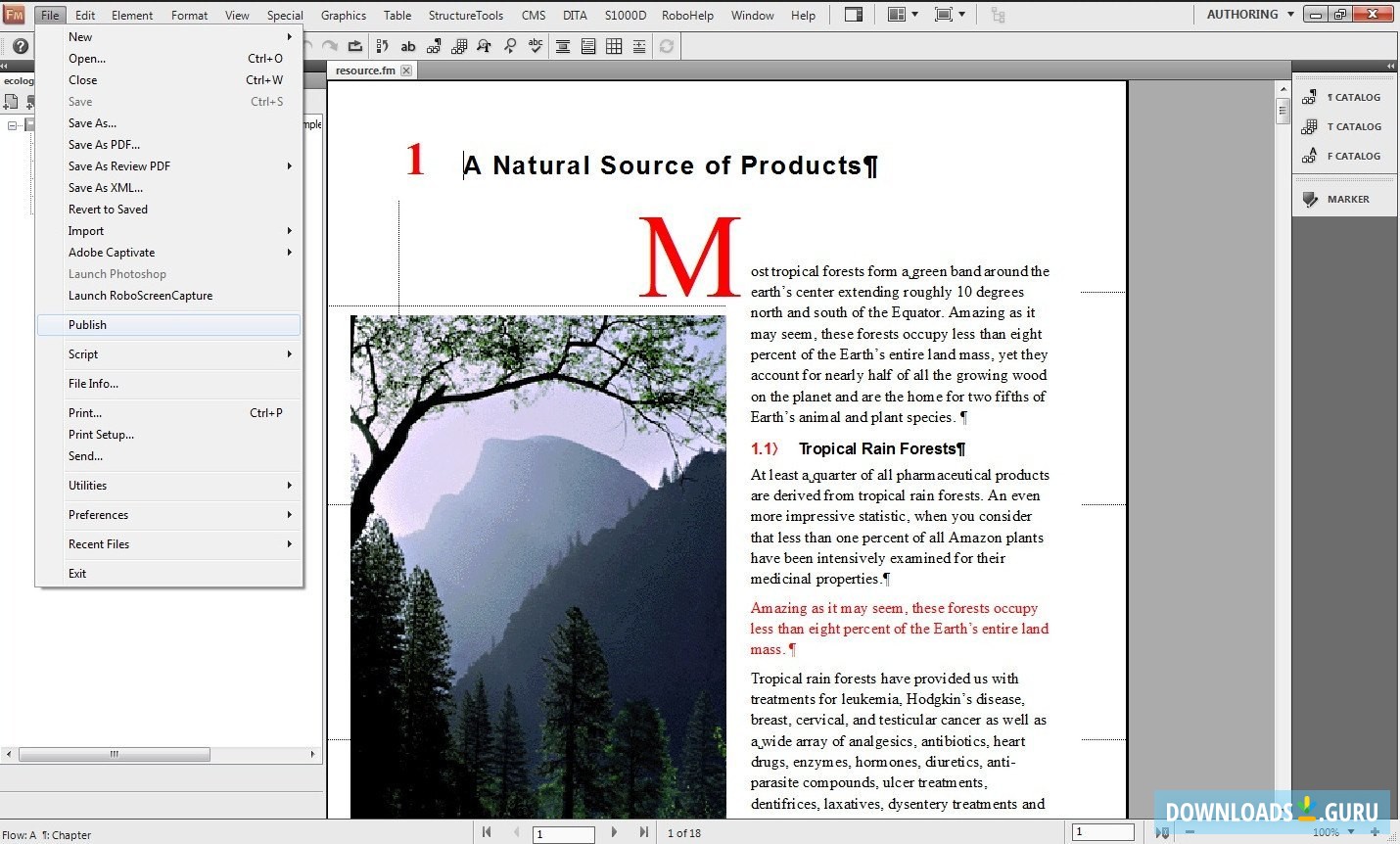Switch to the DITA menu
Screen dimensions: 1400x844
[x=575, y=15]
